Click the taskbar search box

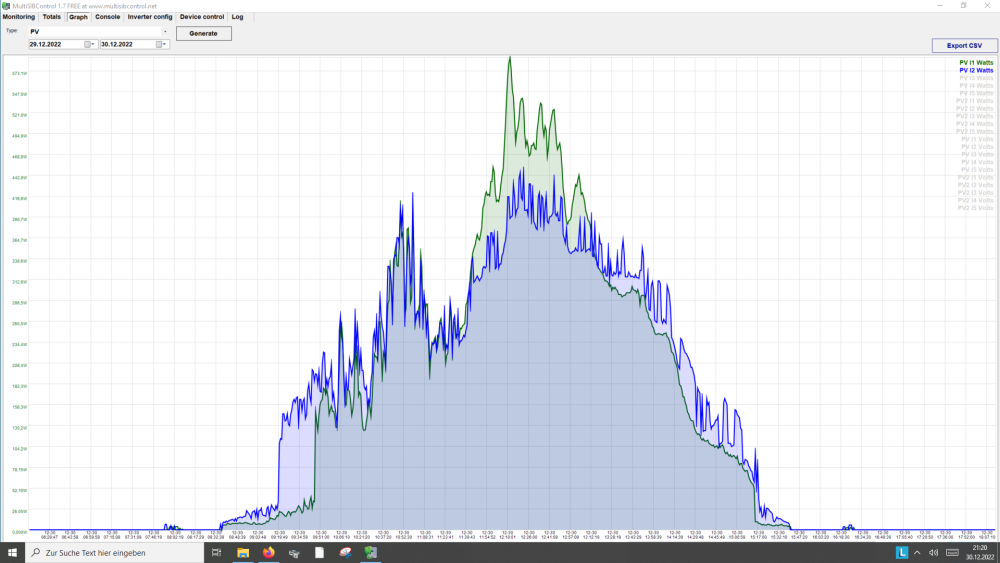114,553
